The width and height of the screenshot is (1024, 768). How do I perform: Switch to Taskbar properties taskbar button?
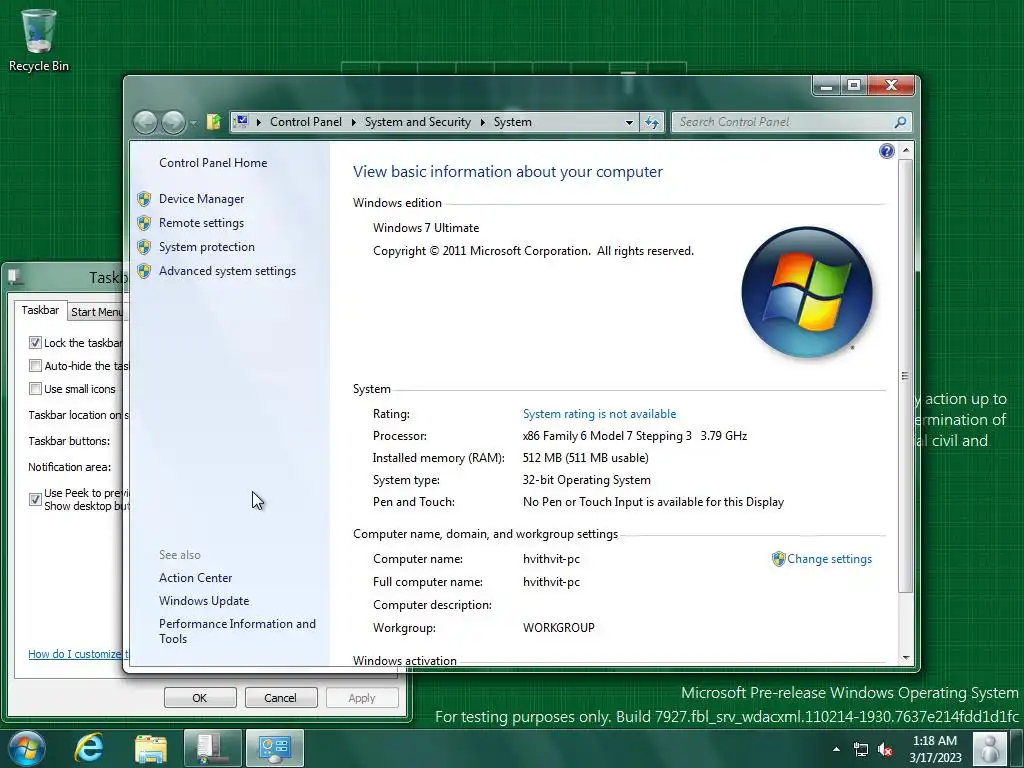pyautogui.click(x=212, y=748)
